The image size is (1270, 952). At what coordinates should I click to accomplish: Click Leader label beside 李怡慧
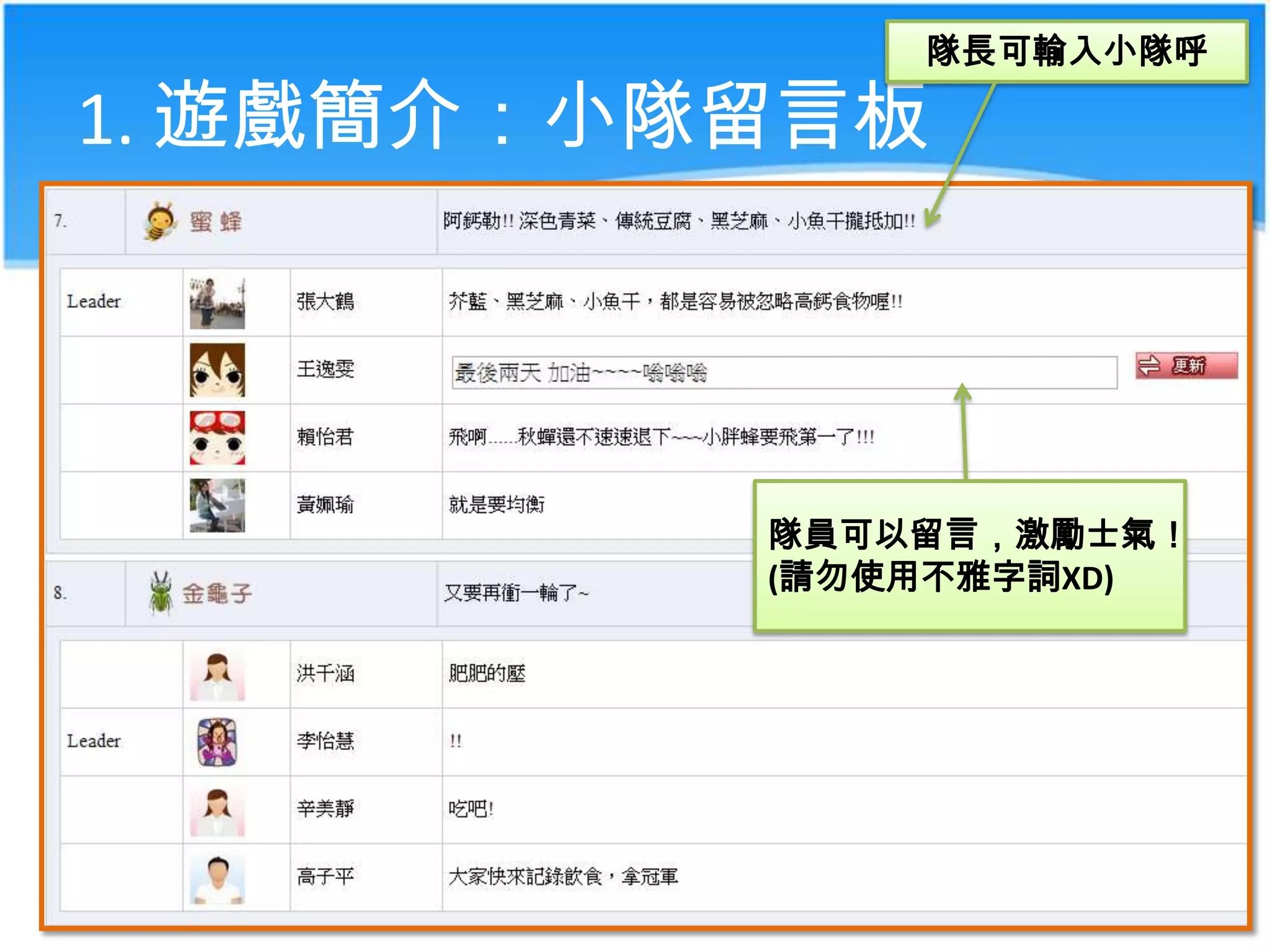coord(94,741)
